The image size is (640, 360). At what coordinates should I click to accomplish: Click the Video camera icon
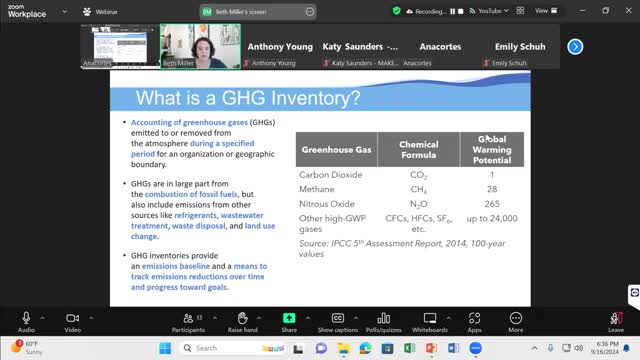click(x=73, y=318)
